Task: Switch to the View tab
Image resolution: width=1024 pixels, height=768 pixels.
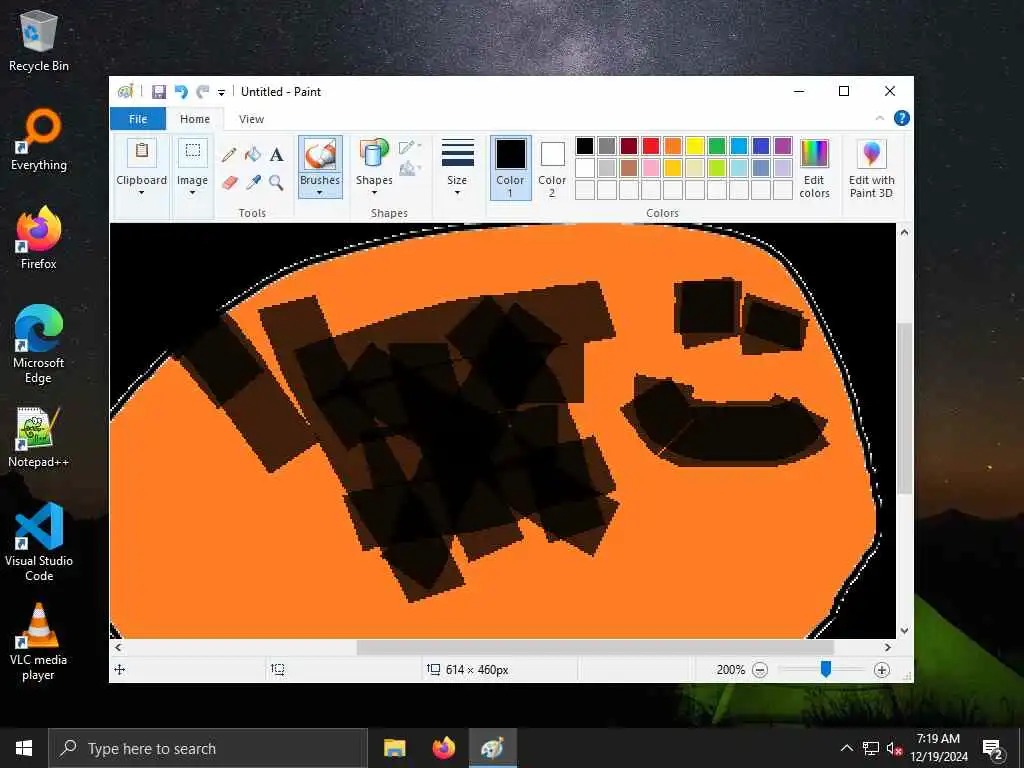Action: [251, 119]
